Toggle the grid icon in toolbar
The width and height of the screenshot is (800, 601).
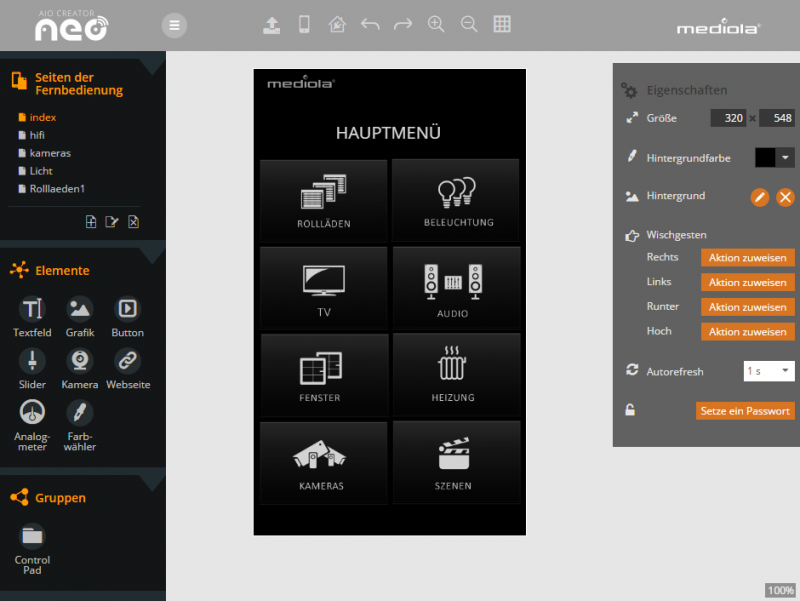[502, 25]
